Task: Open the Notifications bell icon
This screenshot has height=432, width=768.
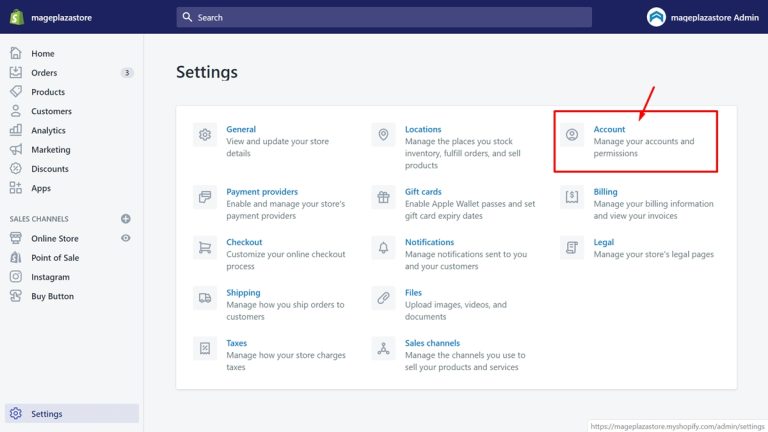Action: click(x=383, y=247)
